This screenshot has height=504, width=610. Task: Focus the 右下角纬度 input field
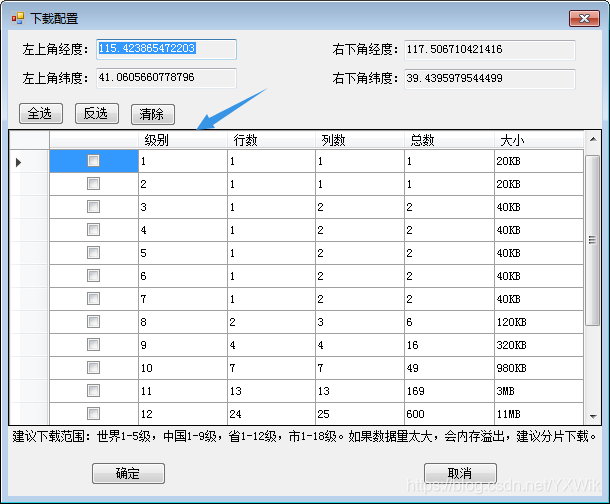click(x=490, y=79)
